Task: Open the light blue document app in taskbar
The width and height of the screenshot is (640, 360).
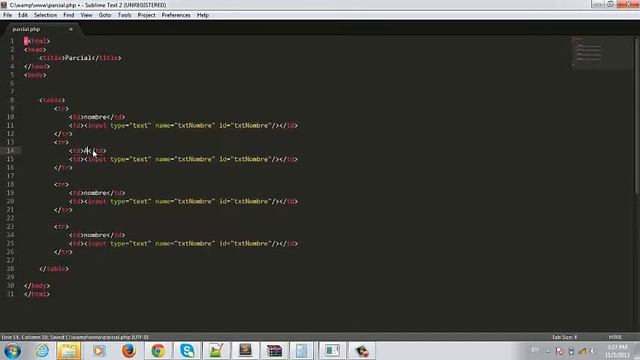Action: pos(302,351)
